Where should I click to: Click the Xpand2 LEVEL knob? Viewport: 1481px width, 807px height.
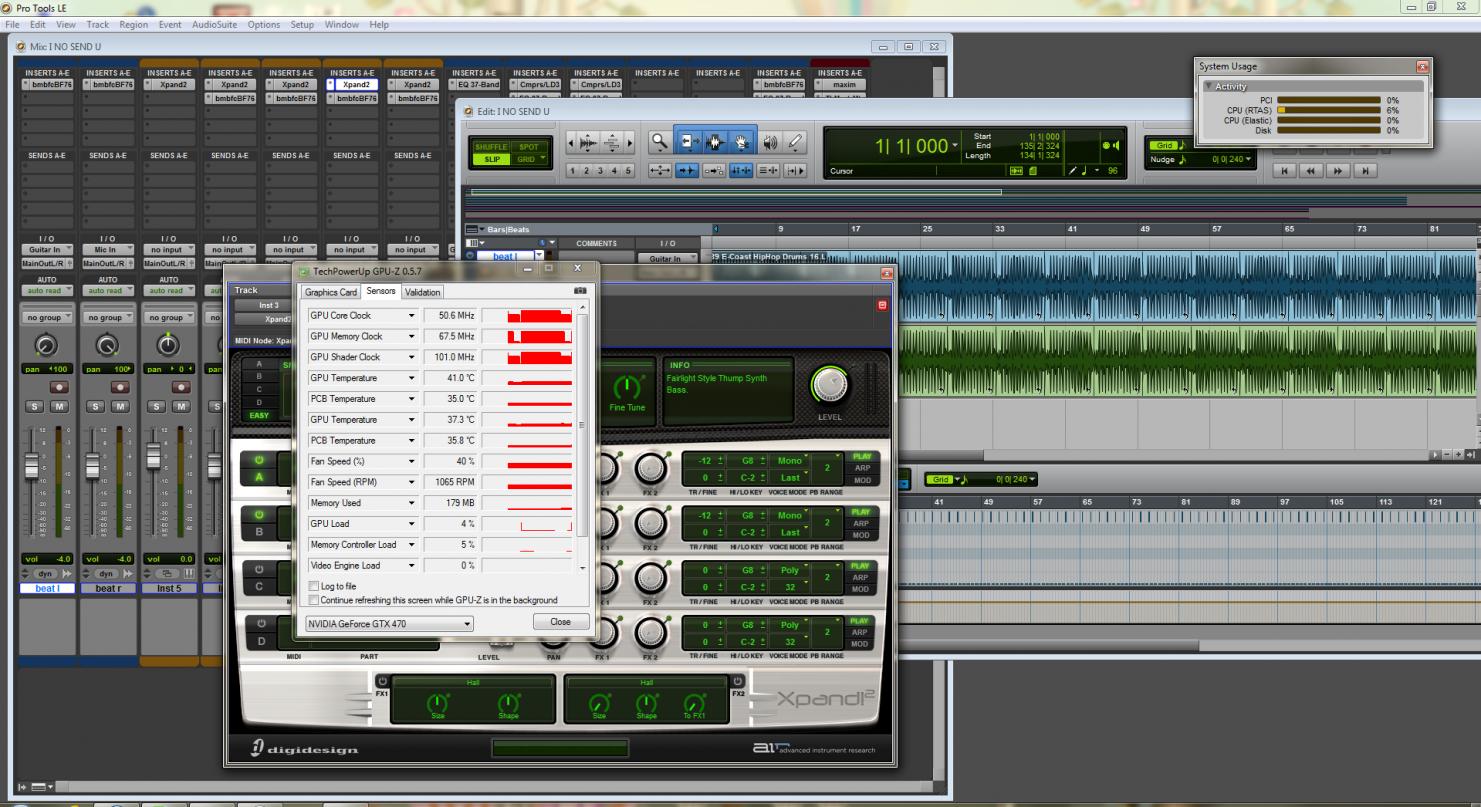(x=830, y=386)
